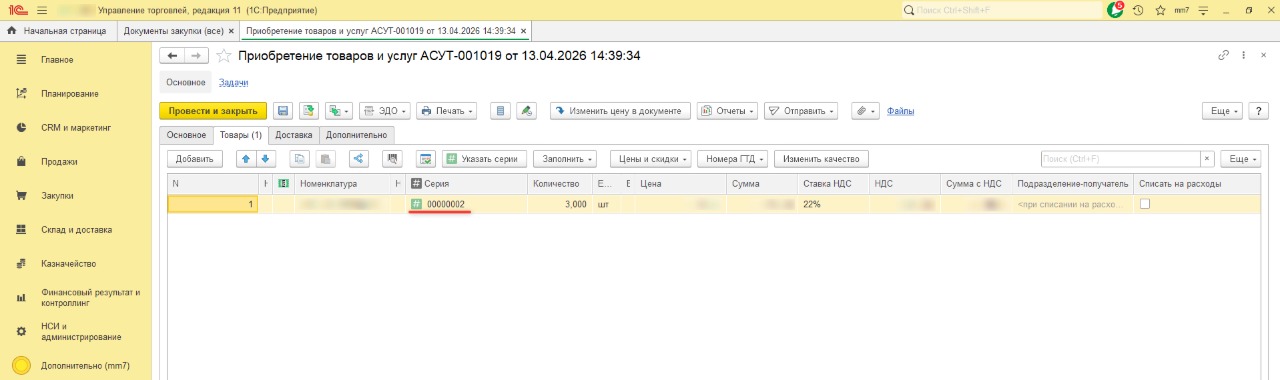Copy the selected rows icon

[x=299, y=158]
